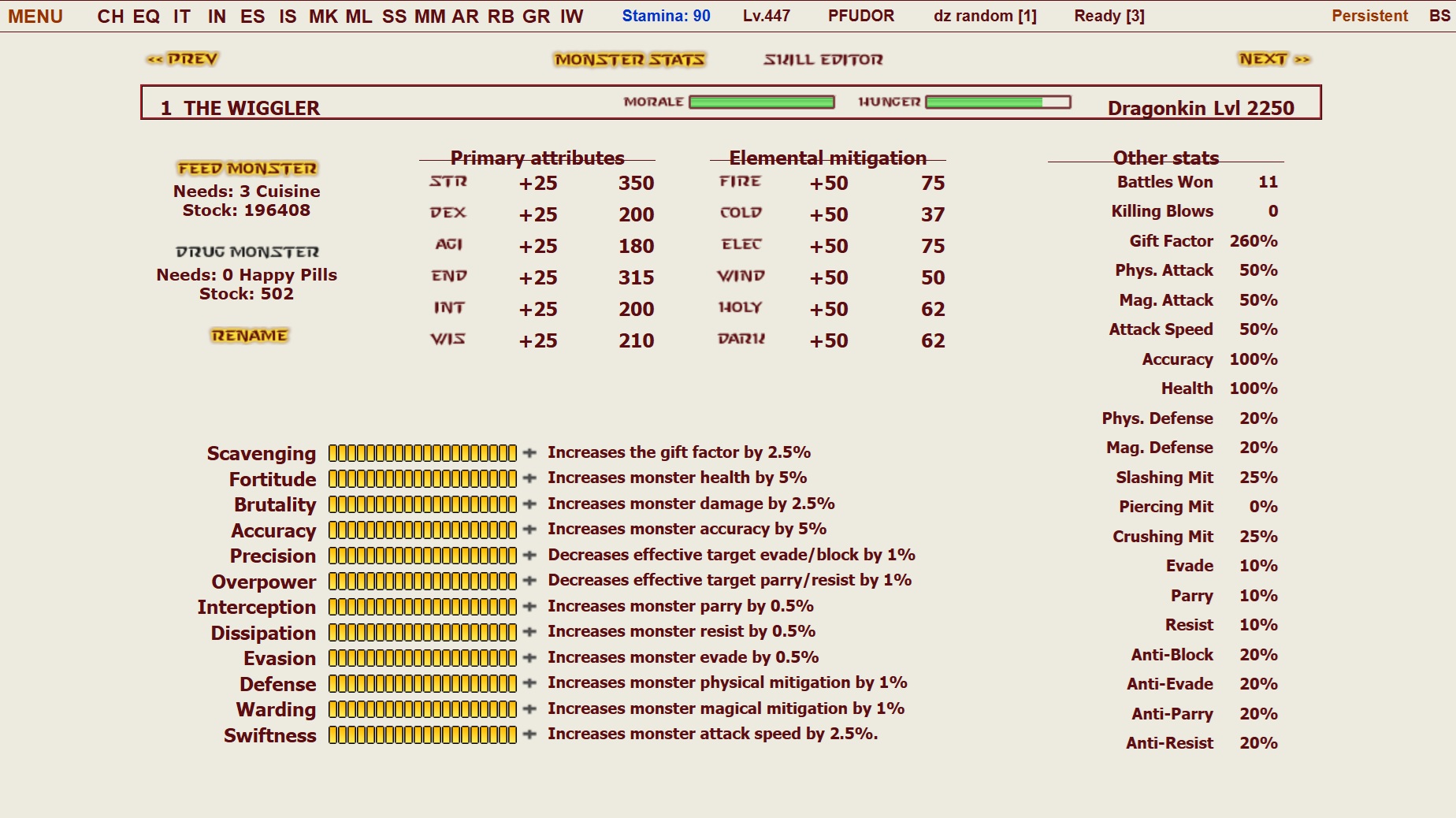Open the CH character menu
1456x818 pixels.
(110, 17)
